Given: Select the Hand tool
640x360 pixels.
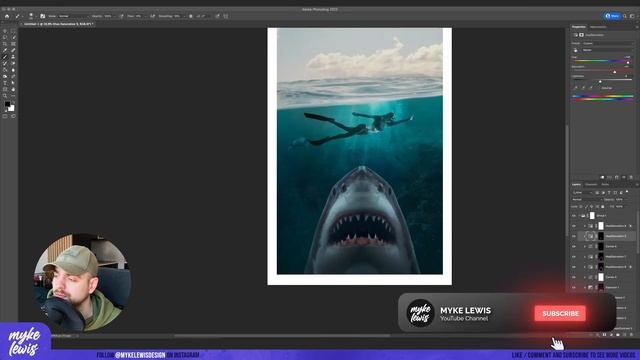Looking at the screenshot, I should coord(13,89).
